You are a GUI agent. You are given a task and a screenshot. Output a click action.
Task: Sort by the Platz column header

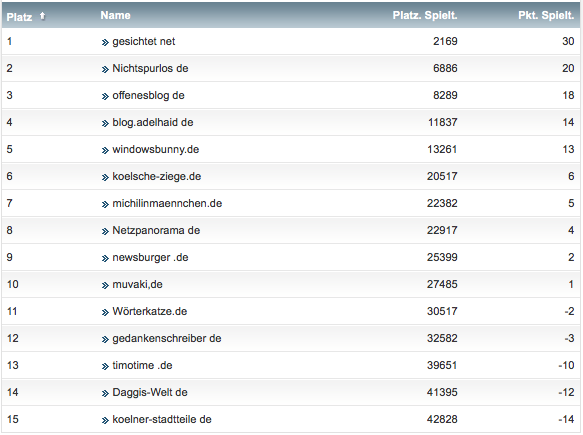tap(19, 17)
